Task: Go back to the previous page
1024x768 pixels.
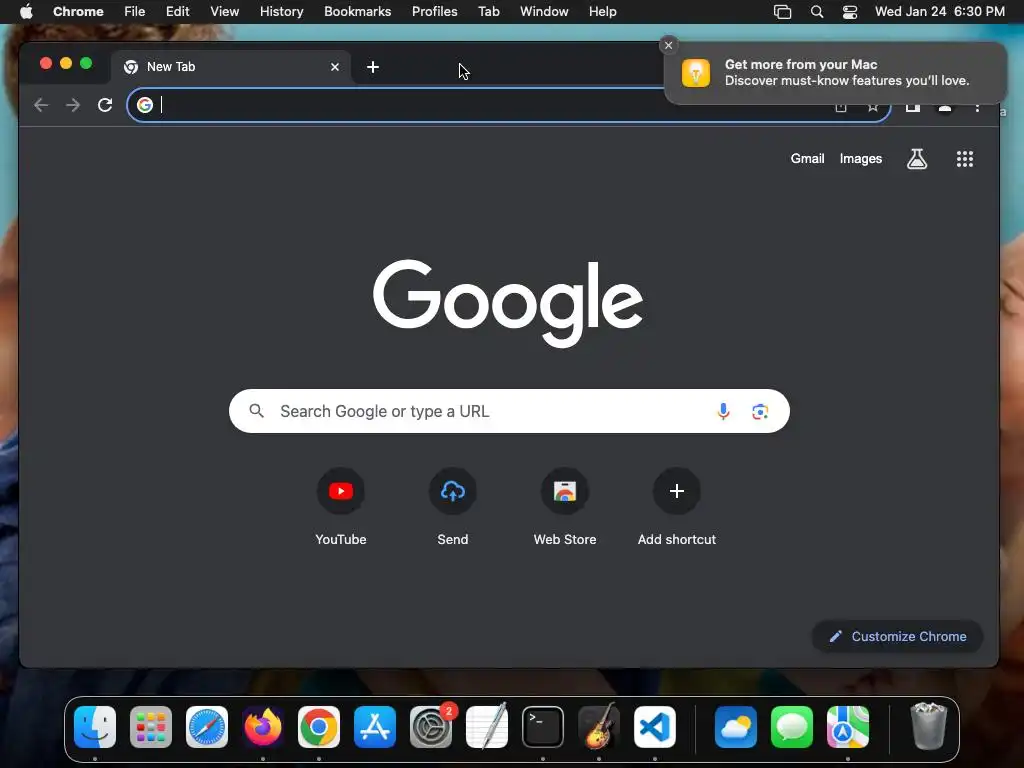Action: (x=41, y=105)
